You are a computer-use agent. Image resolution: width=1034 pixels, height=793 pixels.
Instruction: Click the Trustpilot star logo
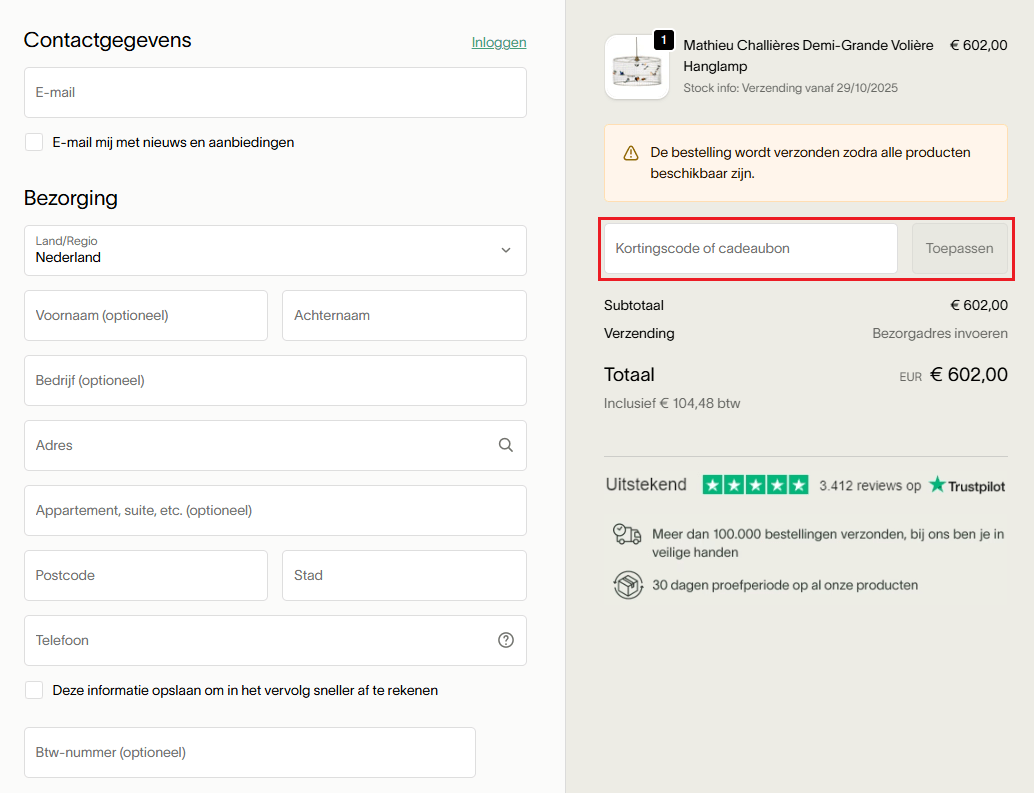937,485
